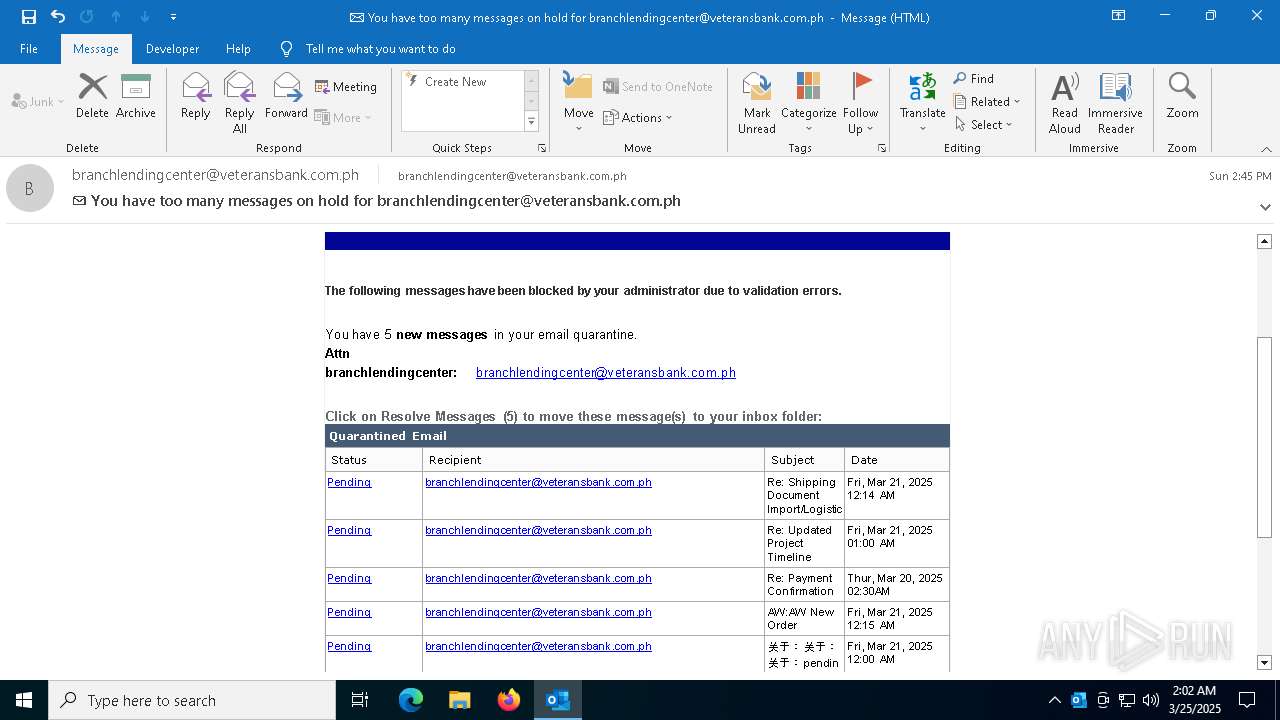Open Customize Quick Access Toolbar dropdown

pos(174,17)
